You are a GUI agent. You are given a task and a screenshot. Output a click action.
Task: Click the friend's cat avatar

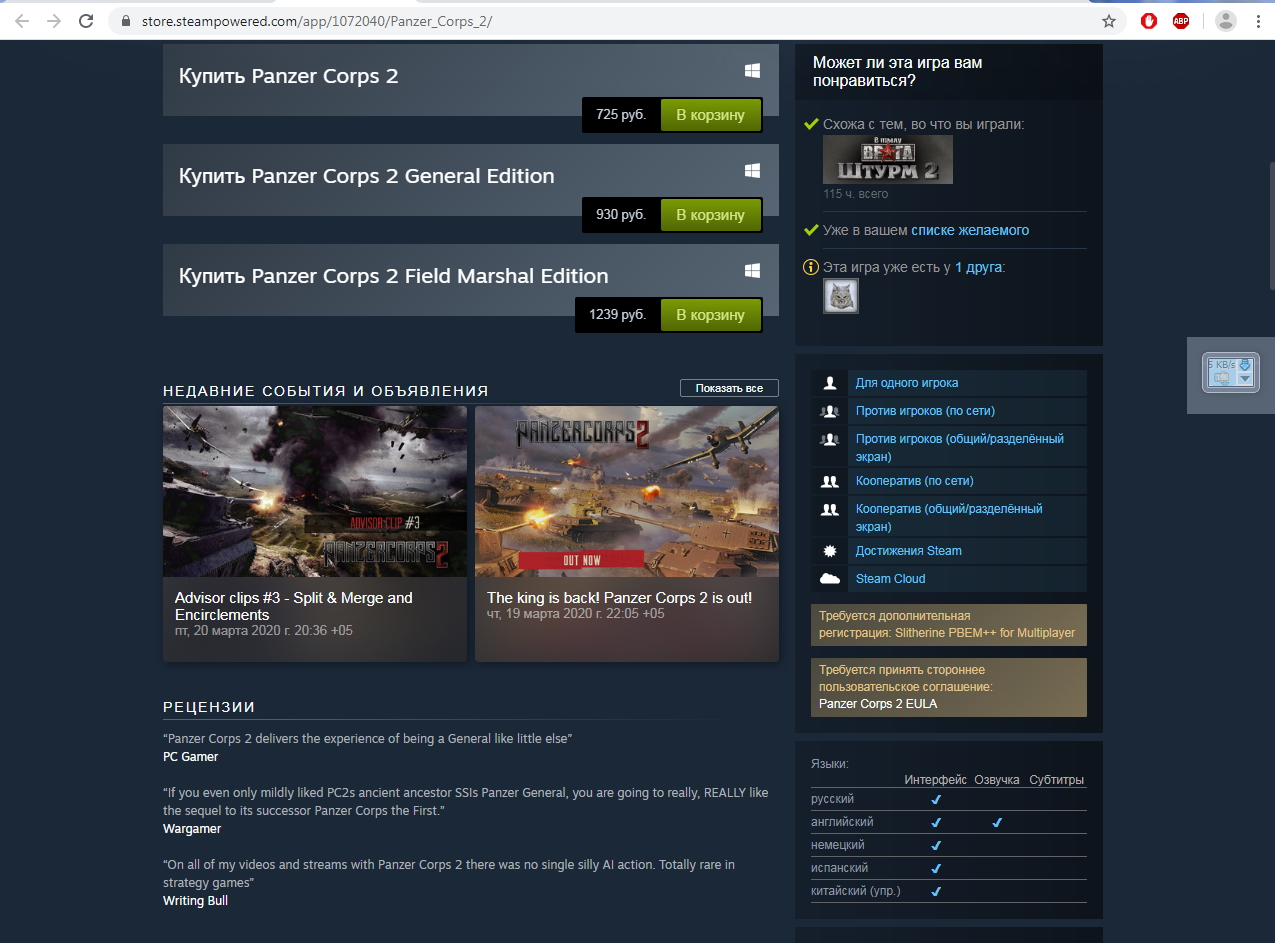841,296
